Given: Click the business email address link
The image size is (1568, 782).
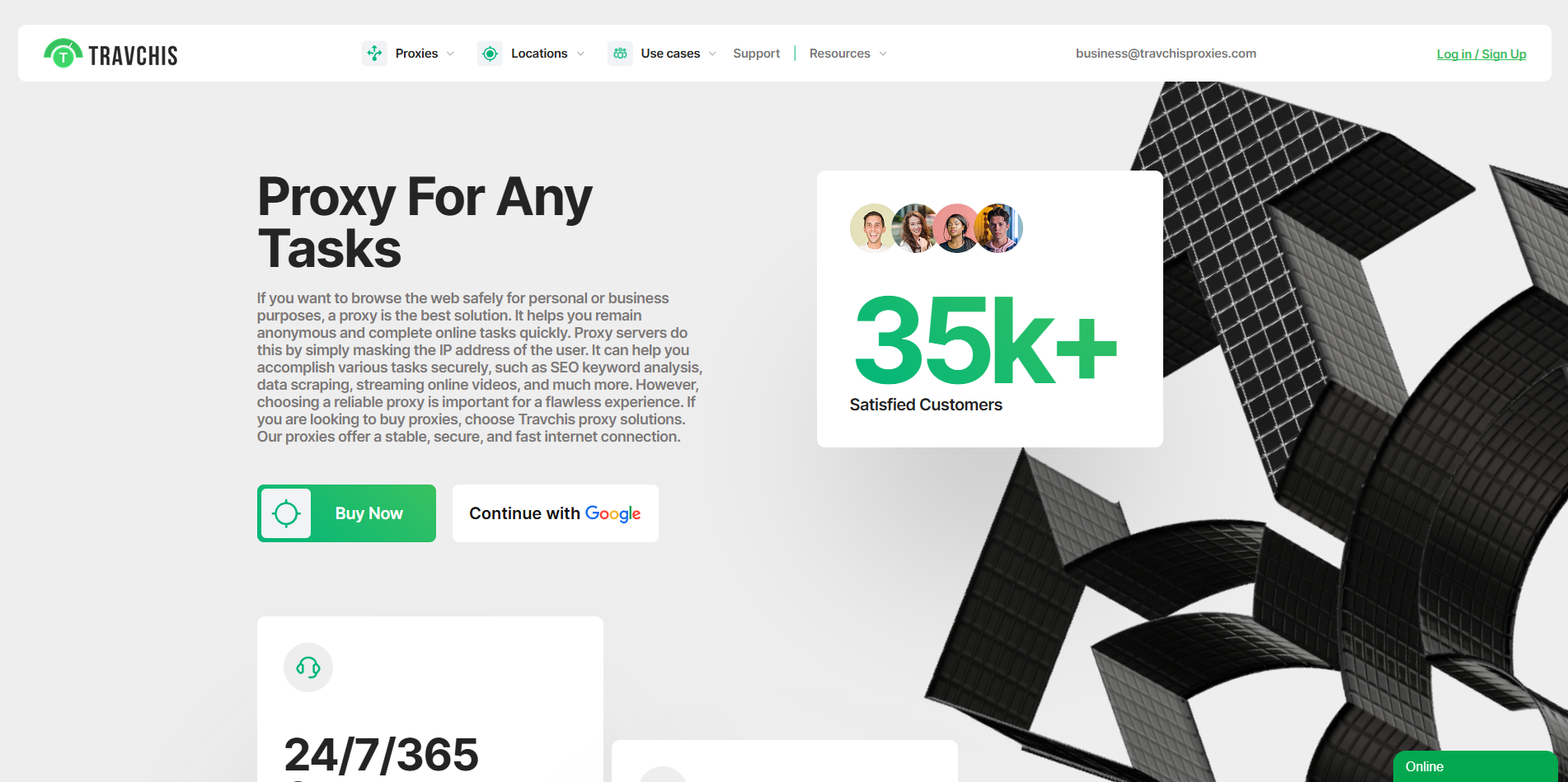Looking at the screenshot, I should point(1166,54).
